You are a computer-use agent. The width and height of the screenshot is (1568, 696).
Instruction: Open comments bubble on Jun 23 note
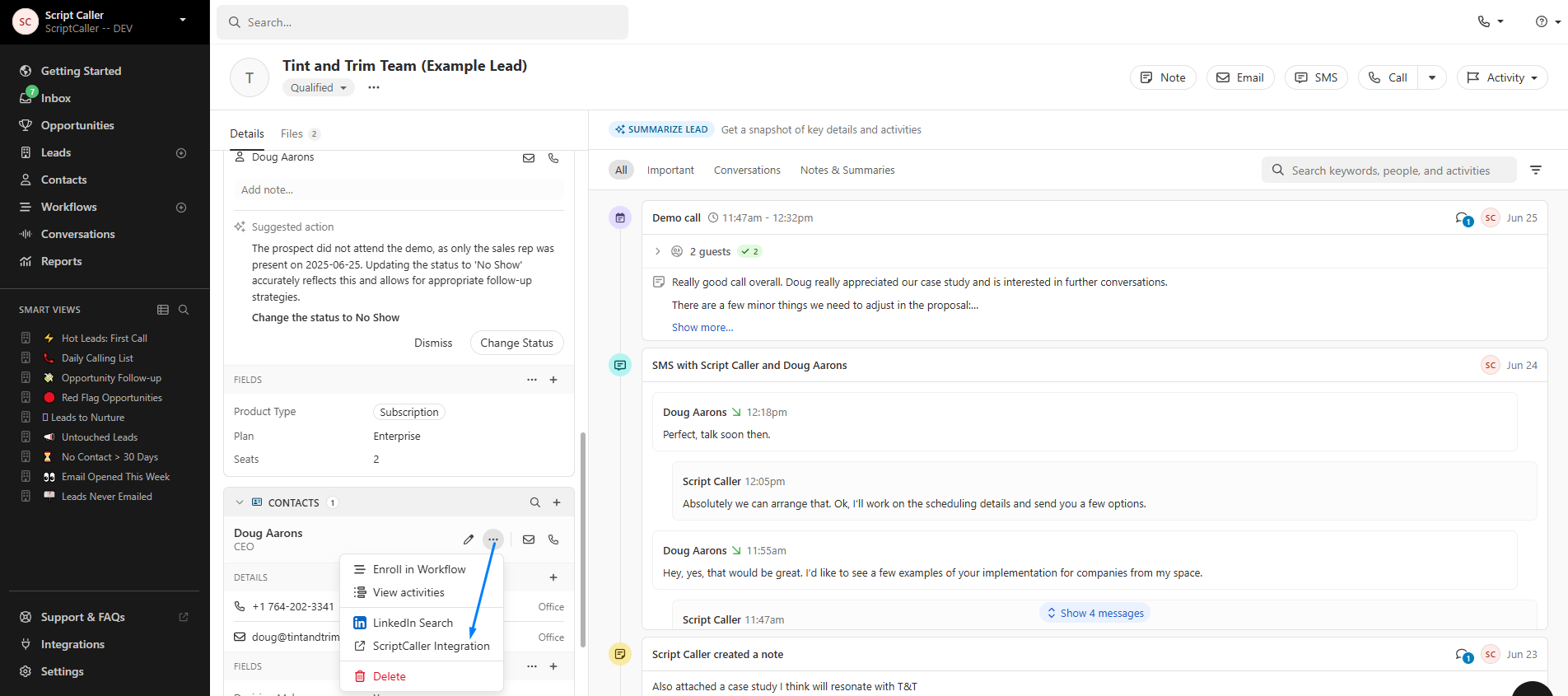1463,655
